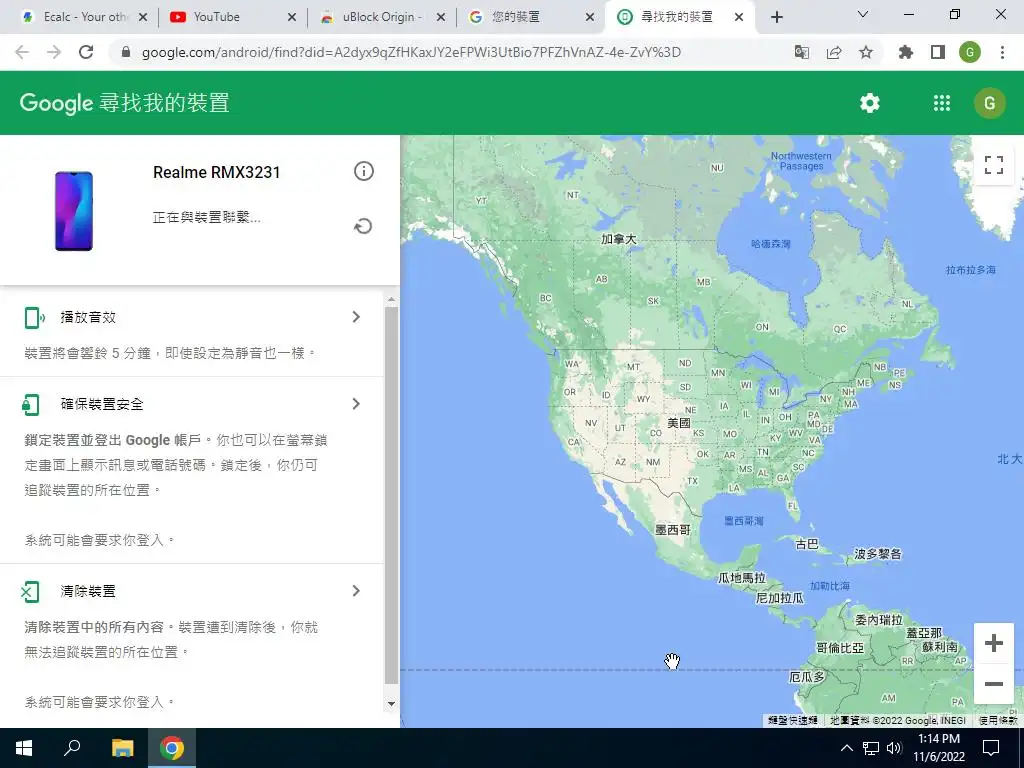Click the Erase Device icon
The image size is (1024, 768).
click(x=31, y=592)
